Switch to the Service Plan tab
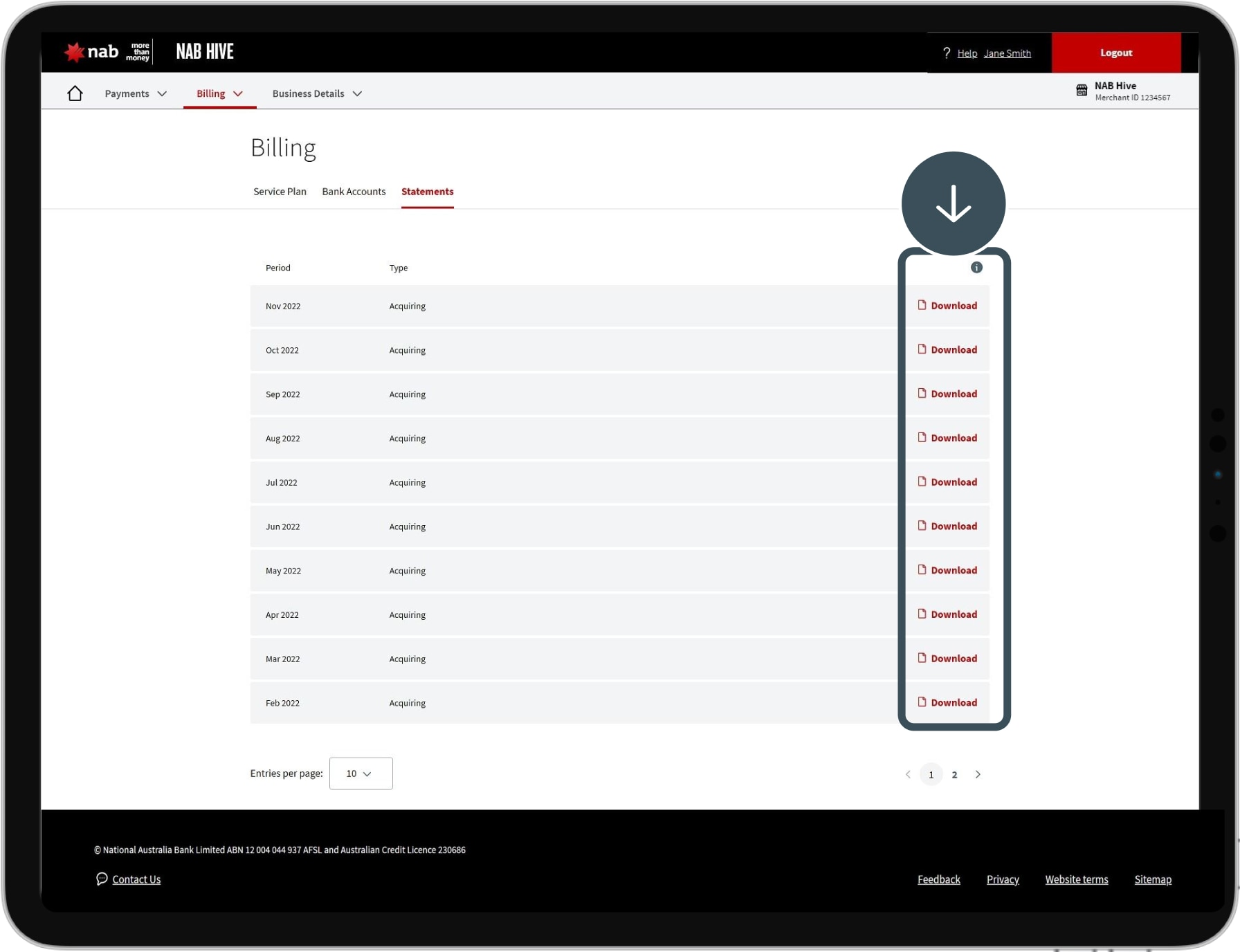1240x952 pixels. 280,192
